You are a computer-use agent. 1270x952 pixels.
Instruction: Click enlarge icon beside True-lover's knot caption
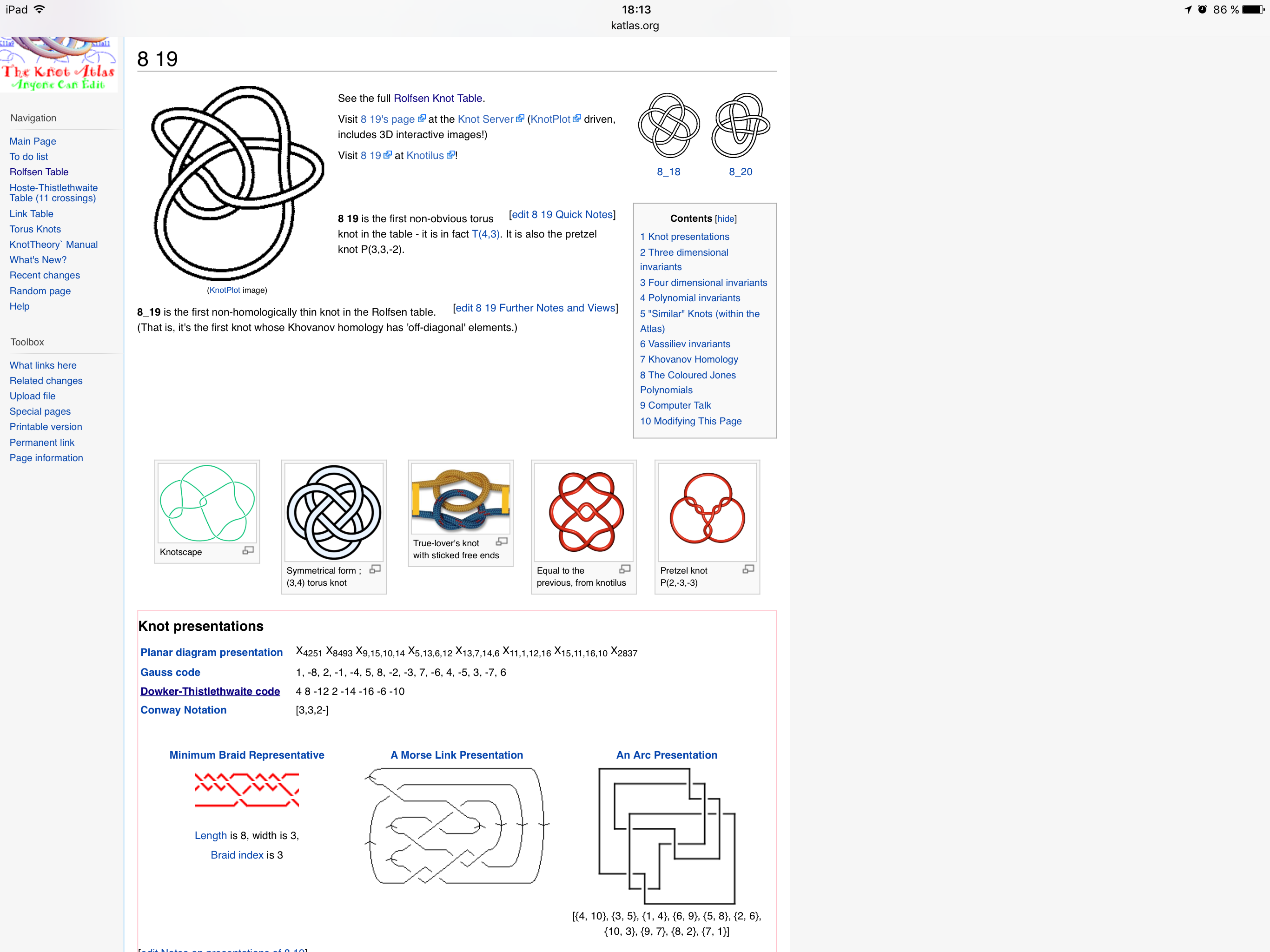502,542
